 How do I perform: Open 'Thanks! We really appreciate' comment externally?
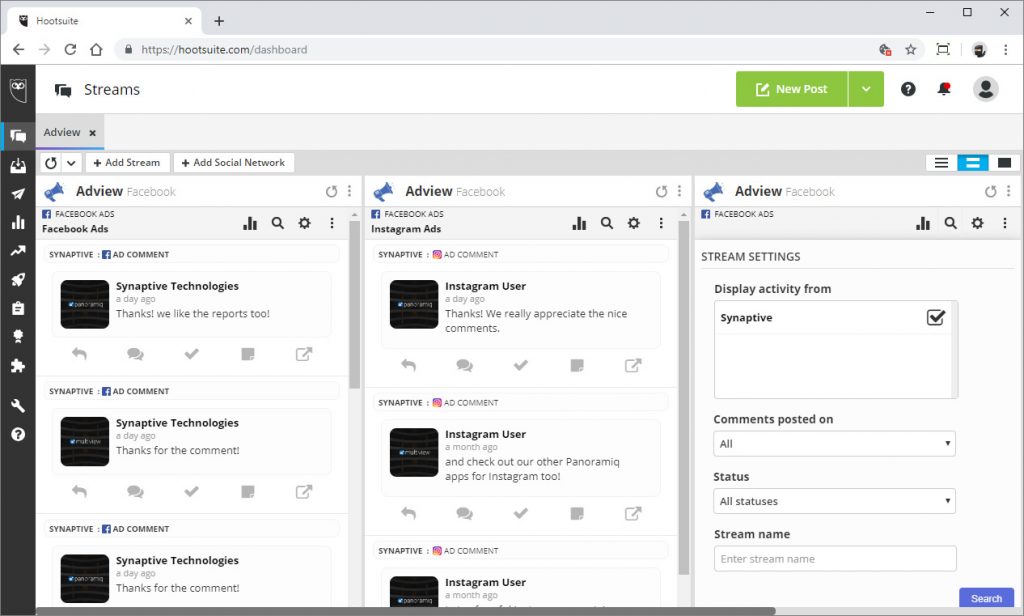coord(633,365)
